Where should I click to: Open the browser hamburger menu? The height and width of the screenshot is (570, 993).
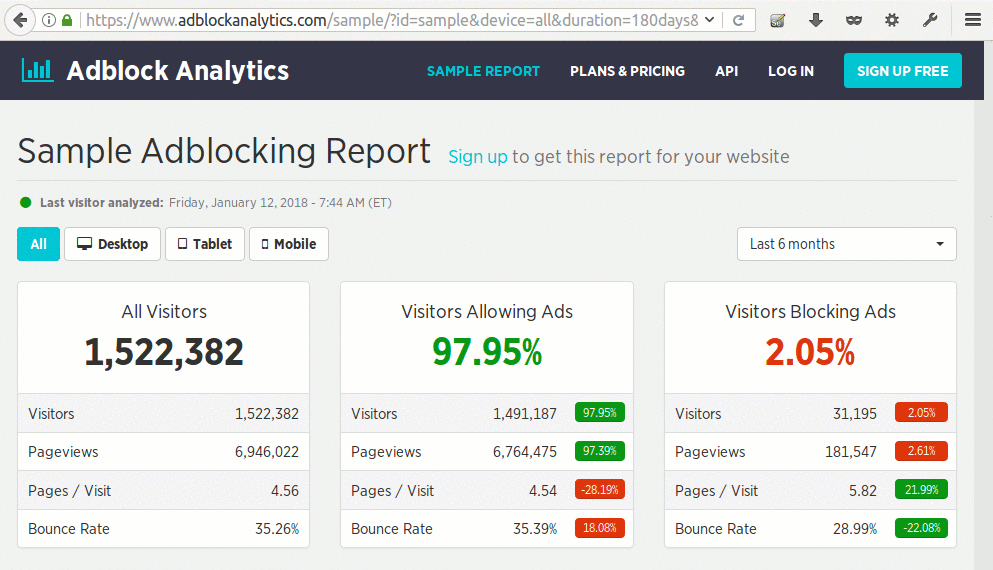[973, 20]
